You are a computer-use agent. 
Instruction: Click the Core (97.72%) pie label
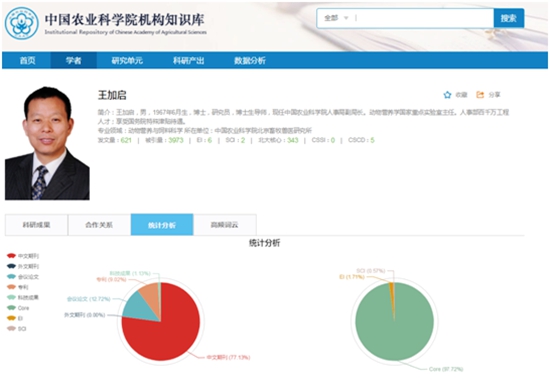[x=446, y=369]
